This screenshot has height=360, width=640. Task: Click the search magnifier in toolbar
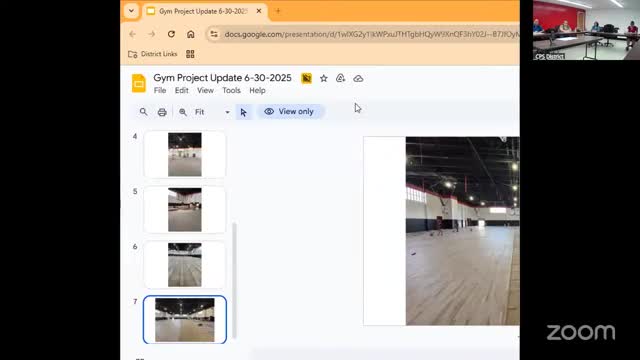[x=143, y=112]
